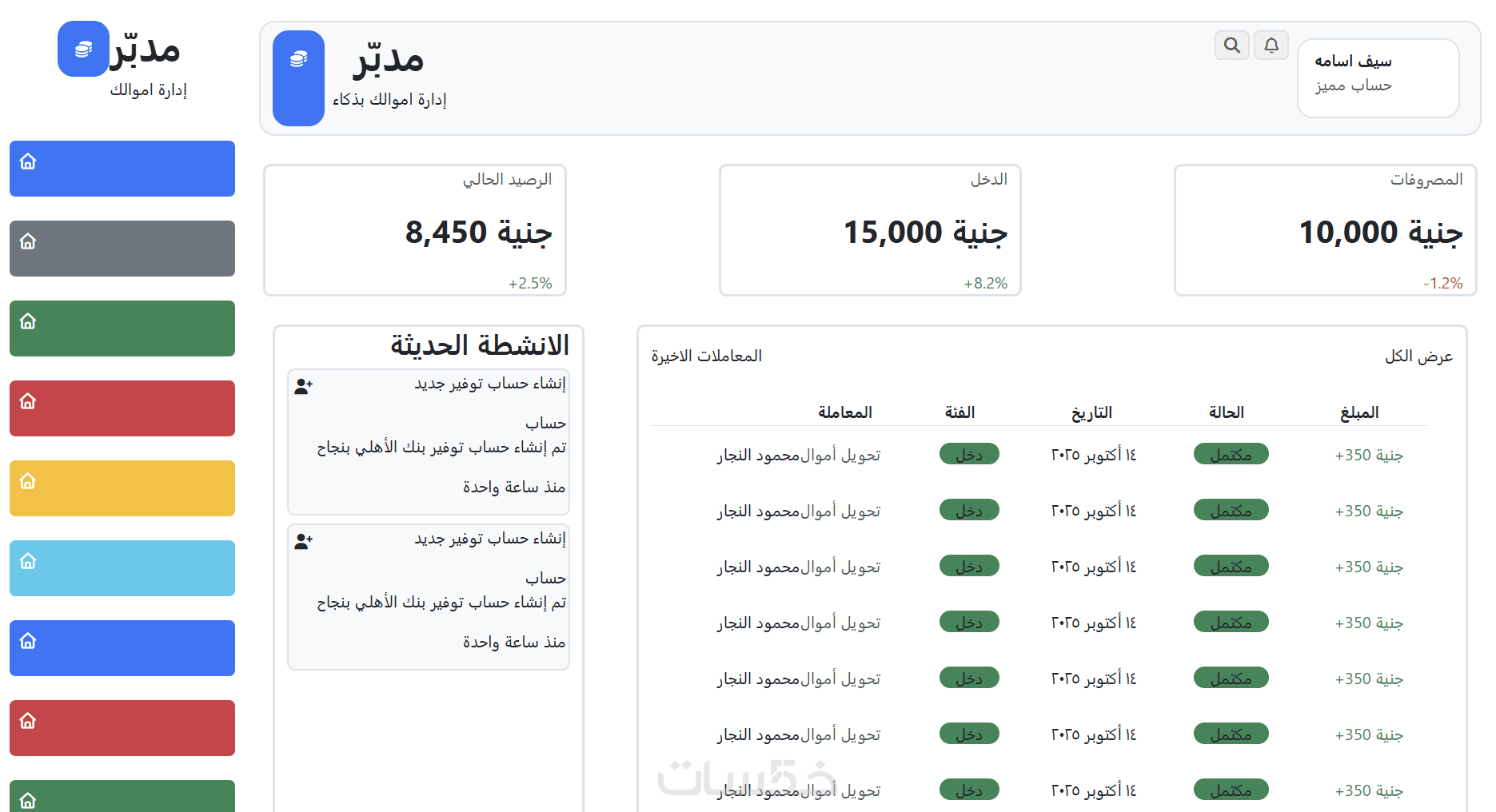Select the first green sidebar menu item

122,328
